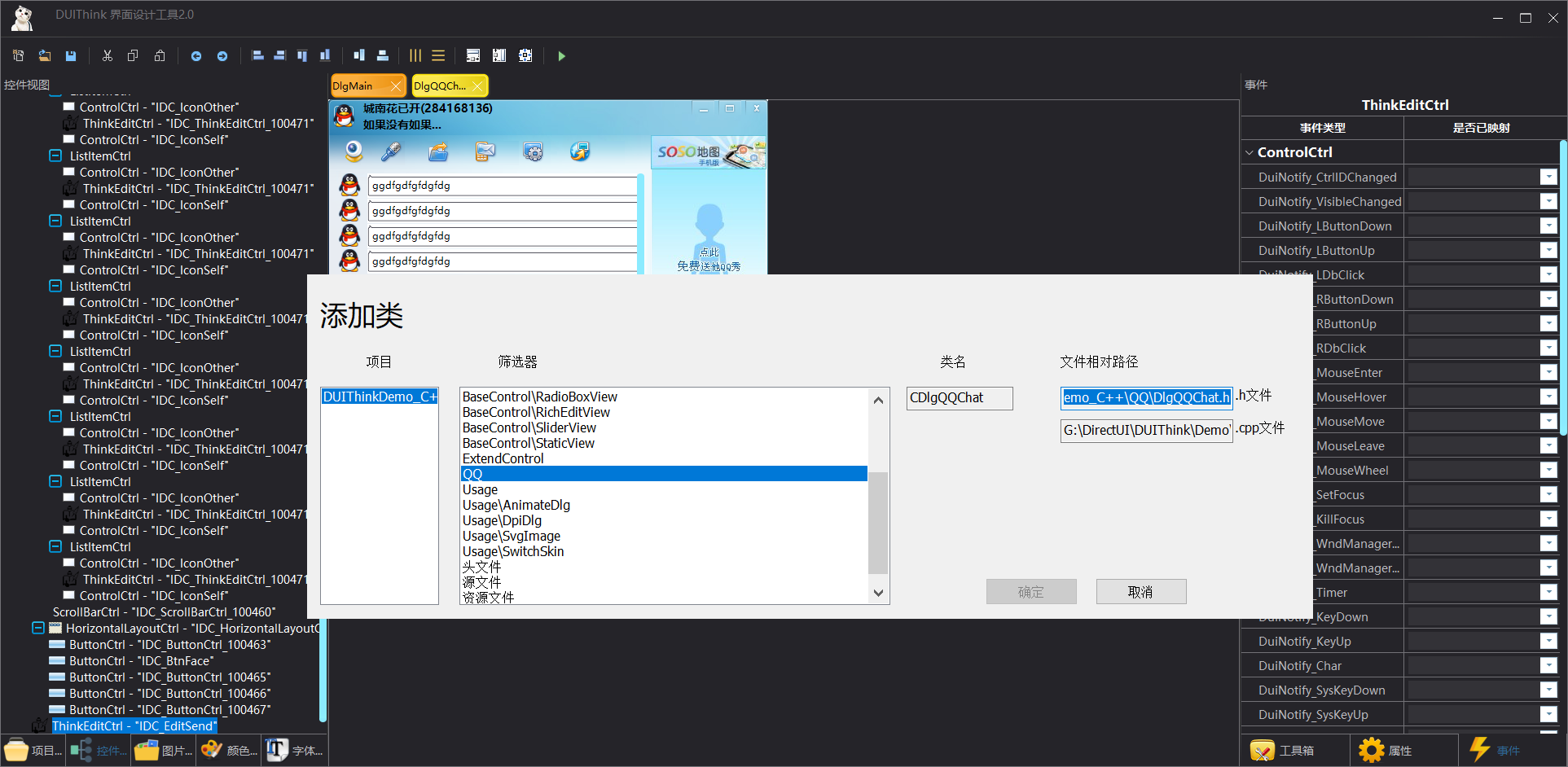The height and width of the screenshot is (767, 1568).
Task: Open the 控件 bottom panel tab
Action: point(98,750)
